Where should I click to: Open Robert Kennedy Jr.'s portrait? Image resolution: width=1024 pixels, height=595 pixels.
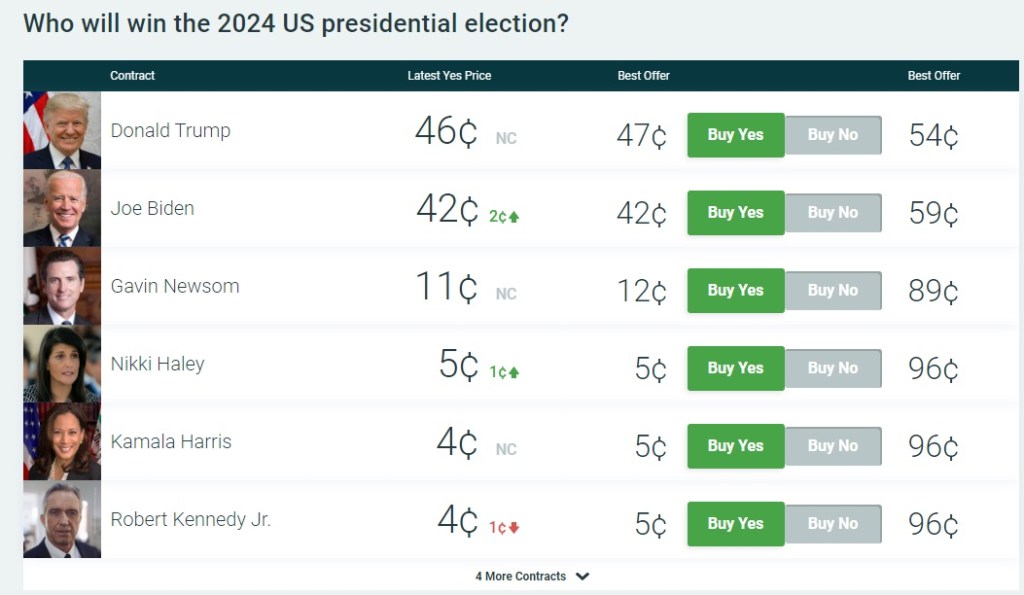click(62, 520)
